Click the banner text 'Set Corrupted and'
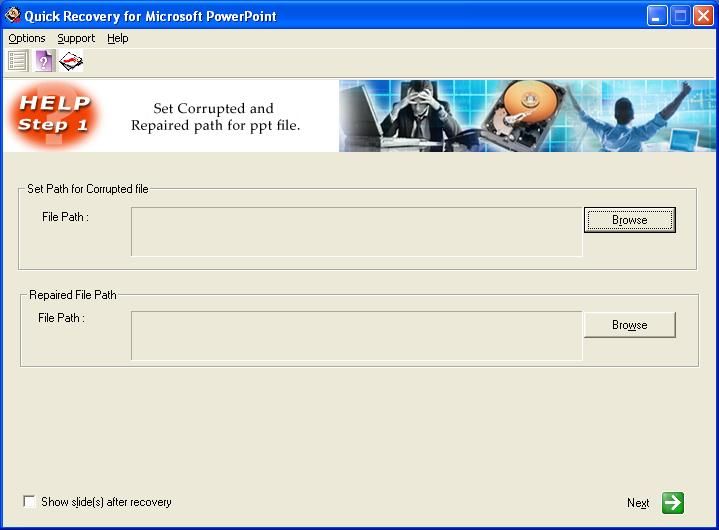Image resolution: width=719 pixels, height=530 pixels. coord(213,108)
